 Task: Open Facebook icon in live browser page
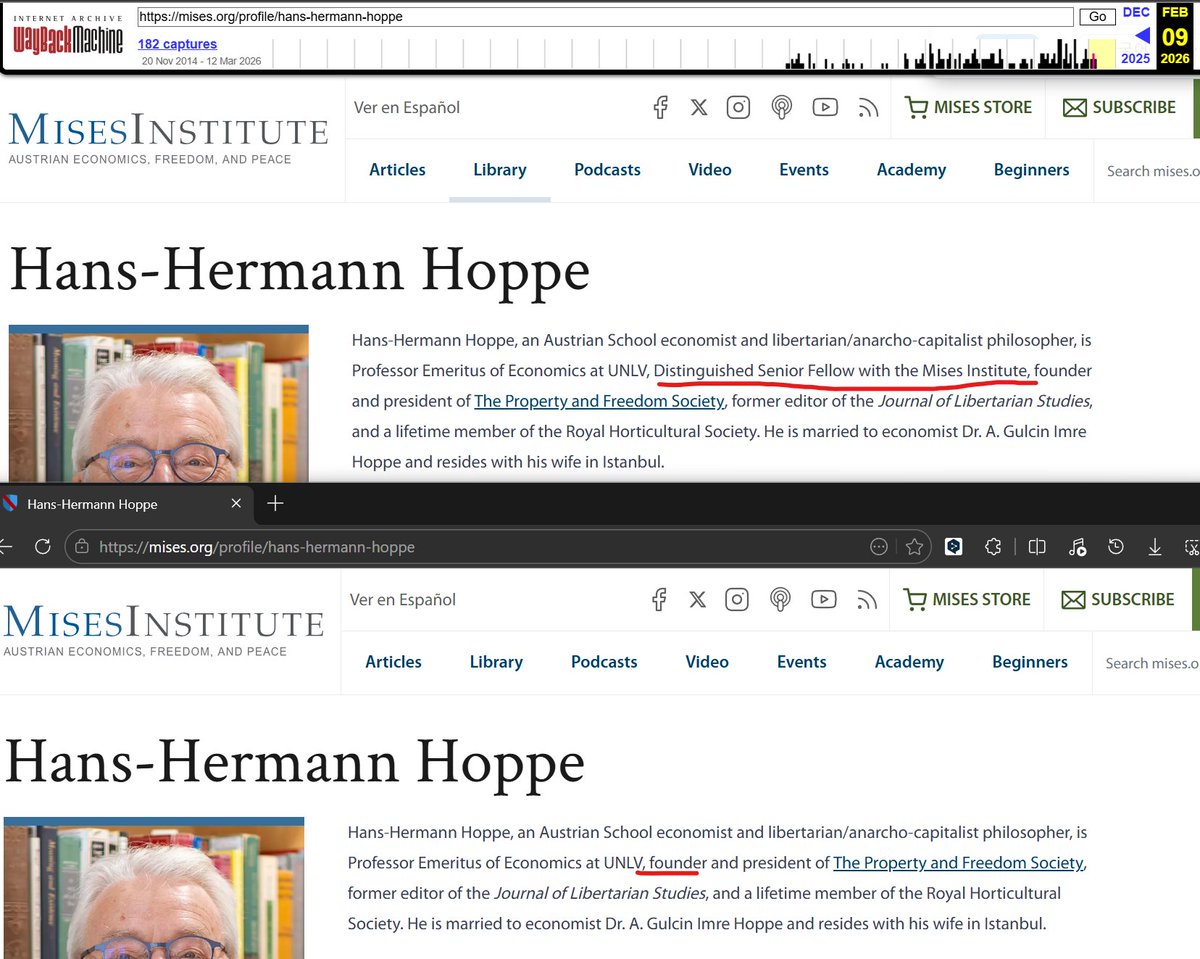[x=658, y=599]
